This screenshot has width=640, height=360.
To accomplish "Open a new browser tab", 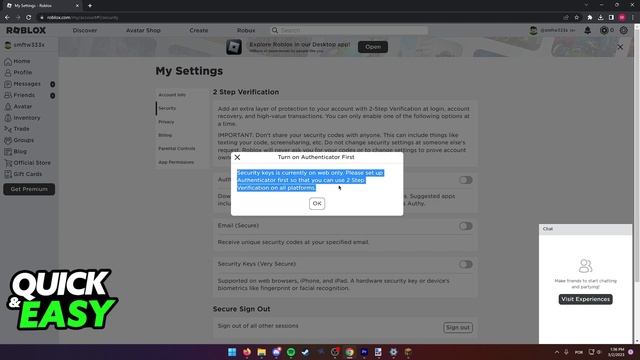I will pos(90,6).
